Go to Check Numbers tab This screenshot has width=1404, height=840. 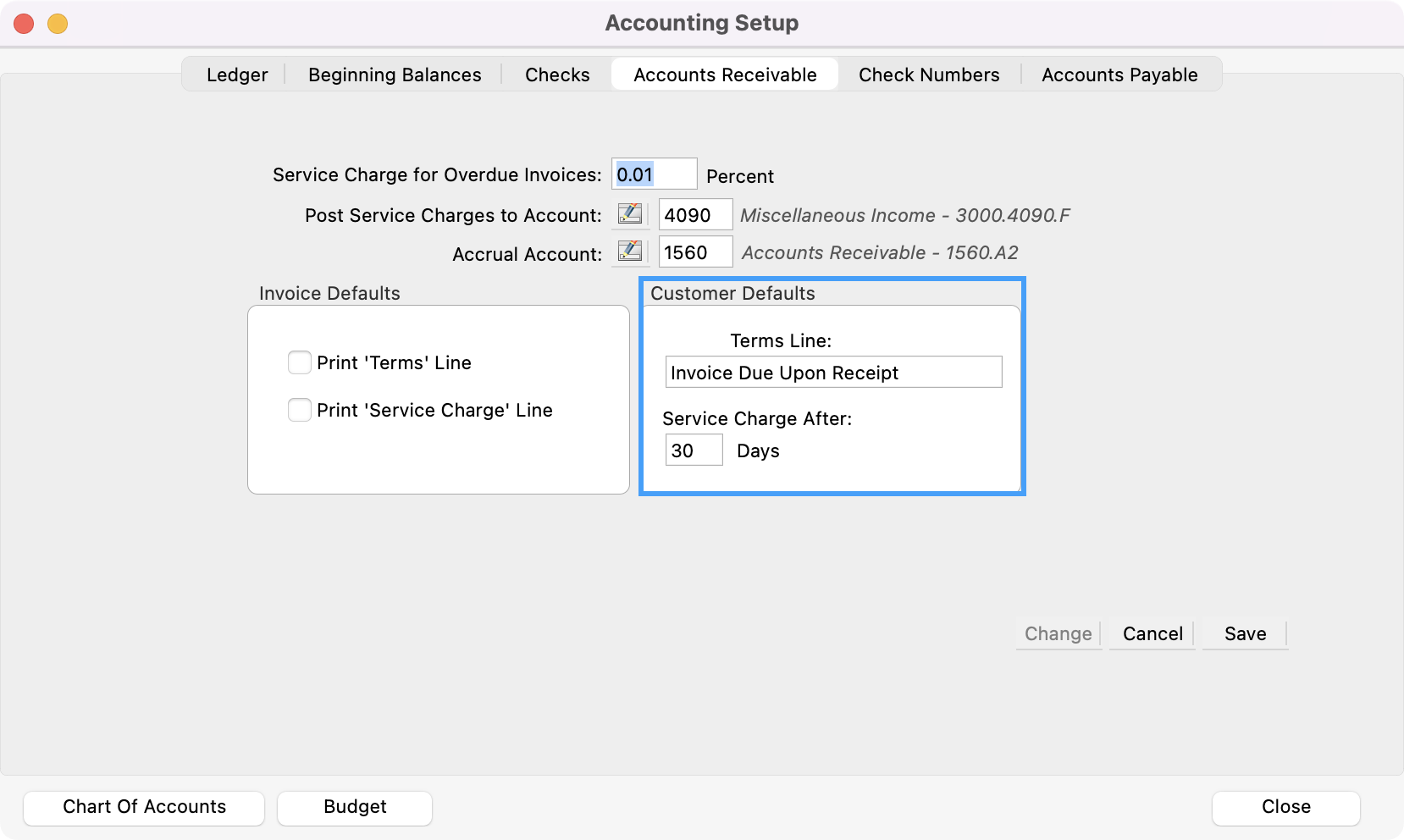coord(929,75)
